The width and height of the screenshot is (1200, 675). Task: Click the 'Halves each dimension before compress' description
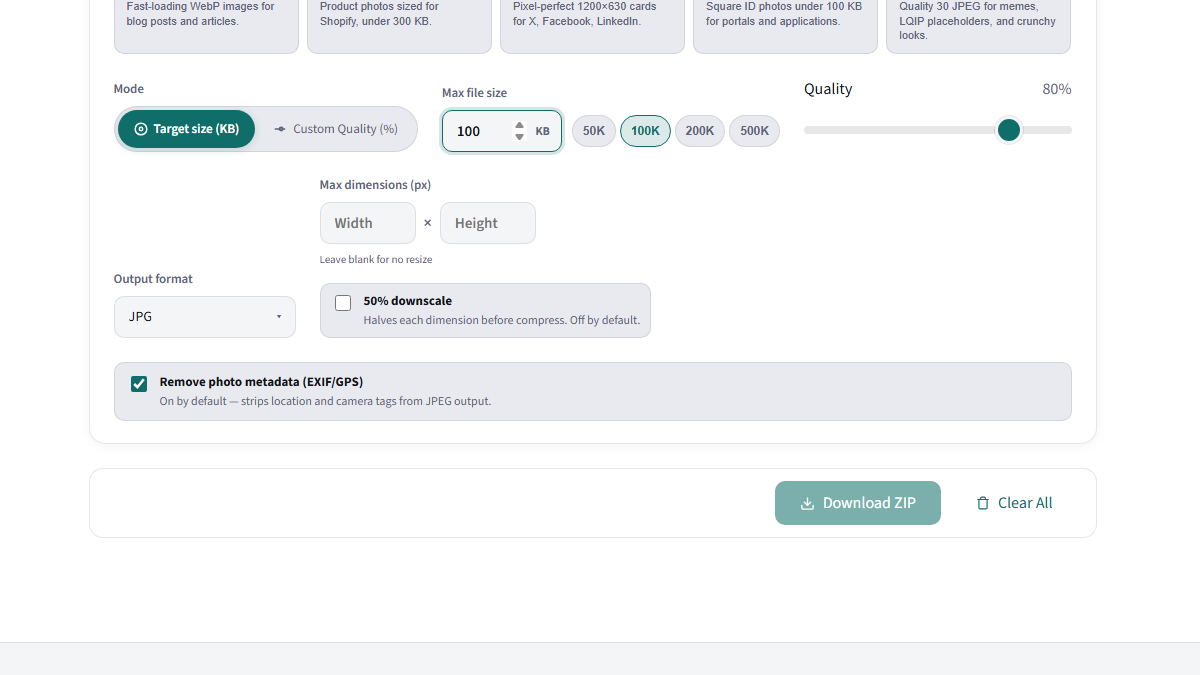[x=502, y=321]
